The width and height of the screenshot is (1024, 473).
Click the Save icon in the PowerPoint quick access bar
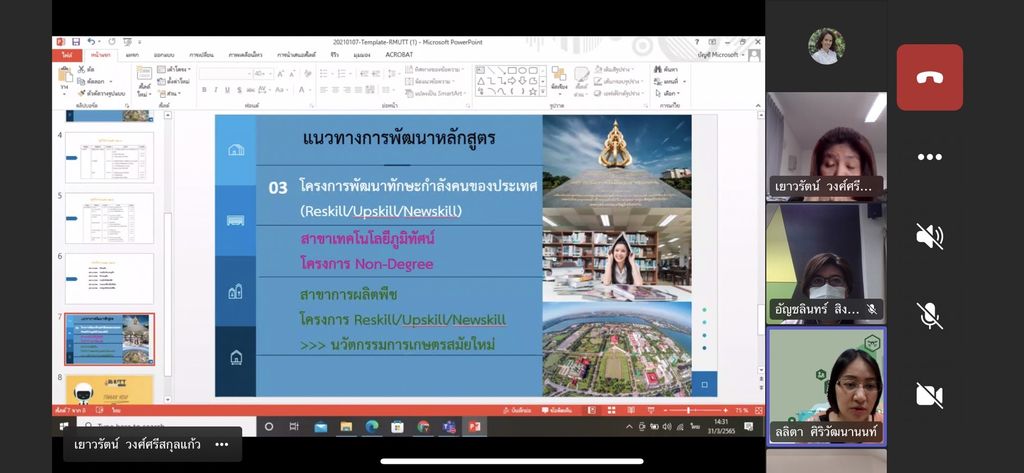pyautogui.click(x=76, y=42)
